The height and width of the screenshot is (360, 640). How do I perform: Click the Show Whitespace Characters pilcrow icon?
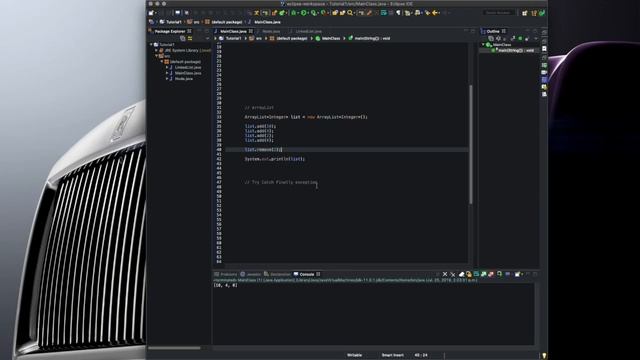[398, 13]
